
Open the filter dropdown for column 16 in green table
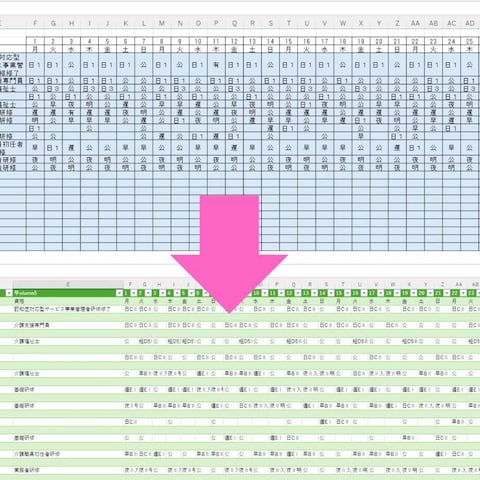364,293
